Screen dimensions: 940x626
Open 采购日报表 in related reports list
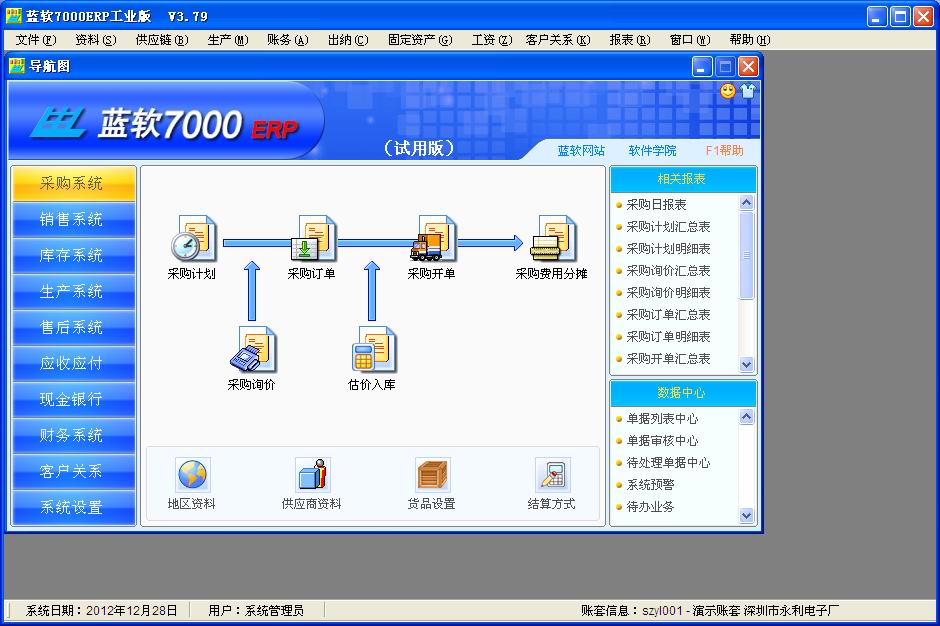point(656,205)
